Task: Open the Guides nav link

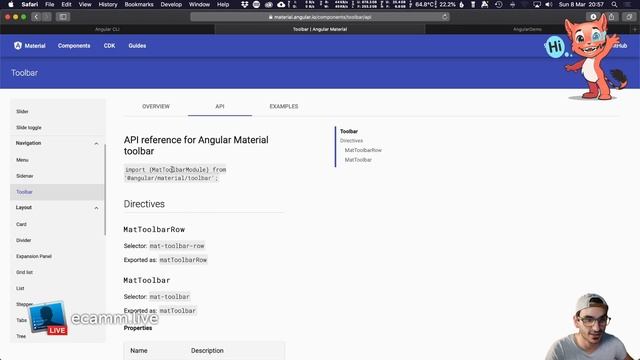Action: pyautogui.click(x=137, y=46)
